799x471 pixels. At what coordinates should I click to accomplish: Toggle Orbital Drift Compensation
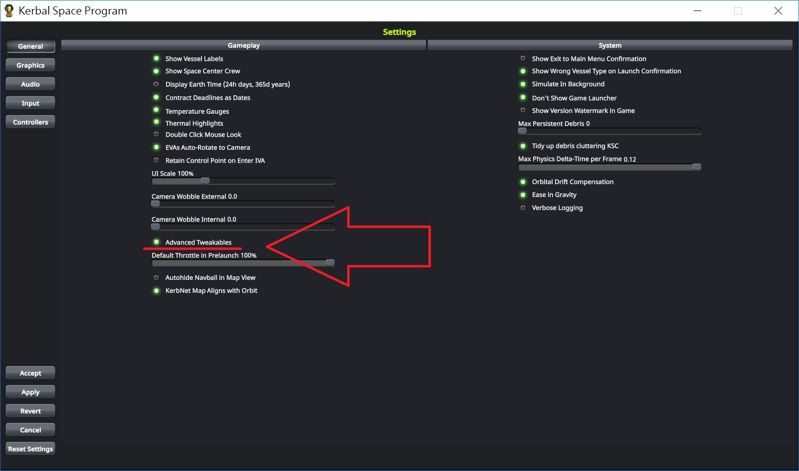click(x=523, y=181)
